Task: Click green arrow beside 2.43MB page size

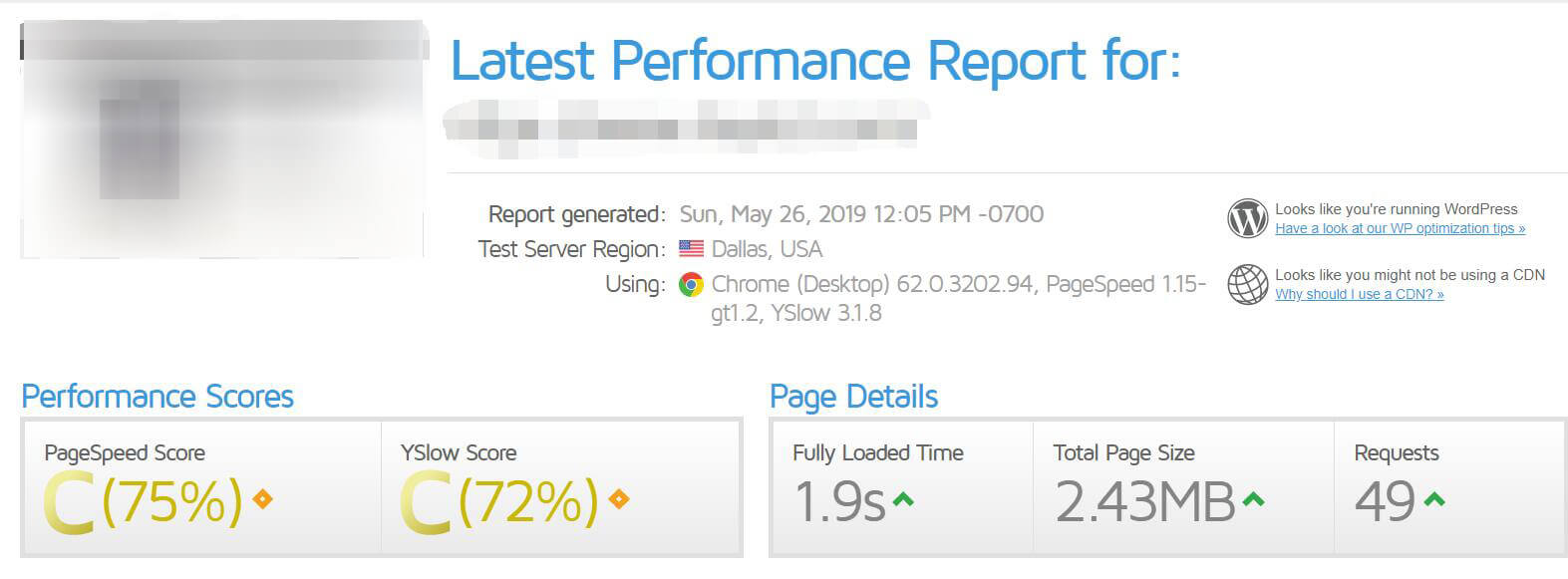Action: (1254, 499)
